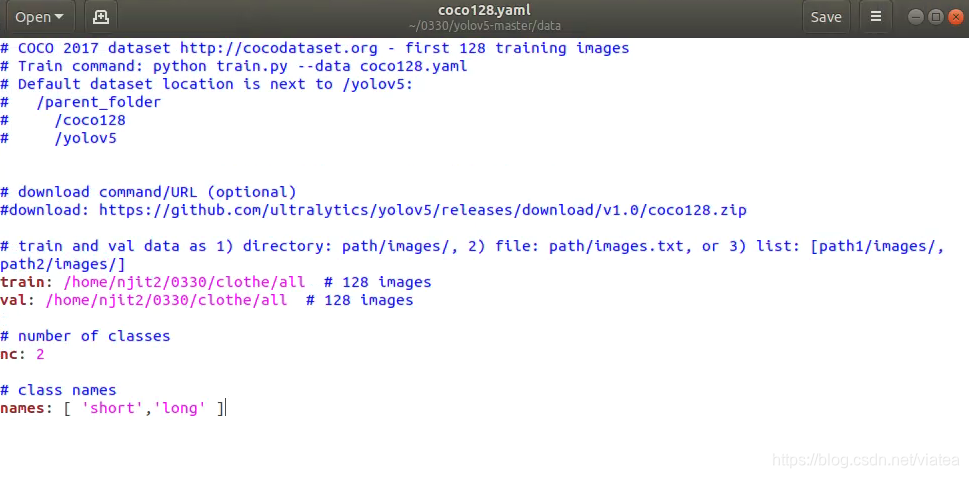Viewport: 969px width, 478px height.
Task: Click the http://cocodataset.org URL in first line
Action: [278, 48]
